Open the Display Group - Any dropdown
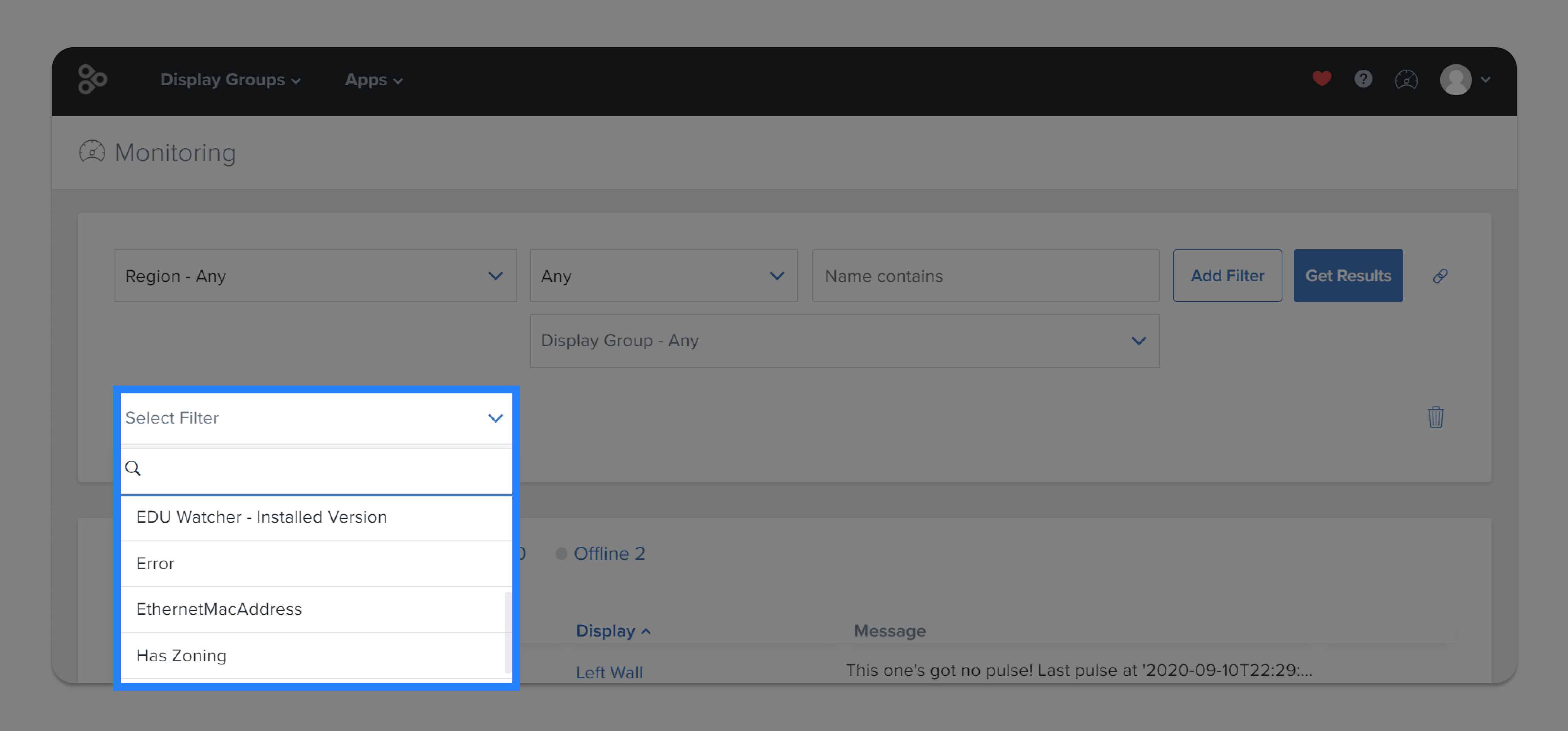Viewport: 1568px width, 731px height. [845, 341]
